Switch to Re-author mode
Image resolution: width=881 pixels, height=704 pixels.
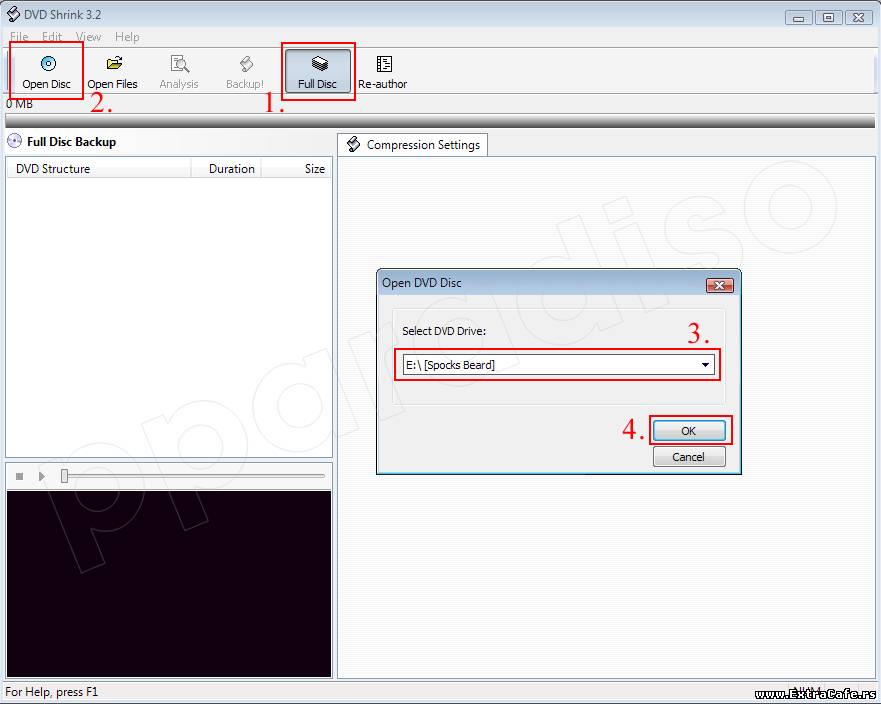383,71
